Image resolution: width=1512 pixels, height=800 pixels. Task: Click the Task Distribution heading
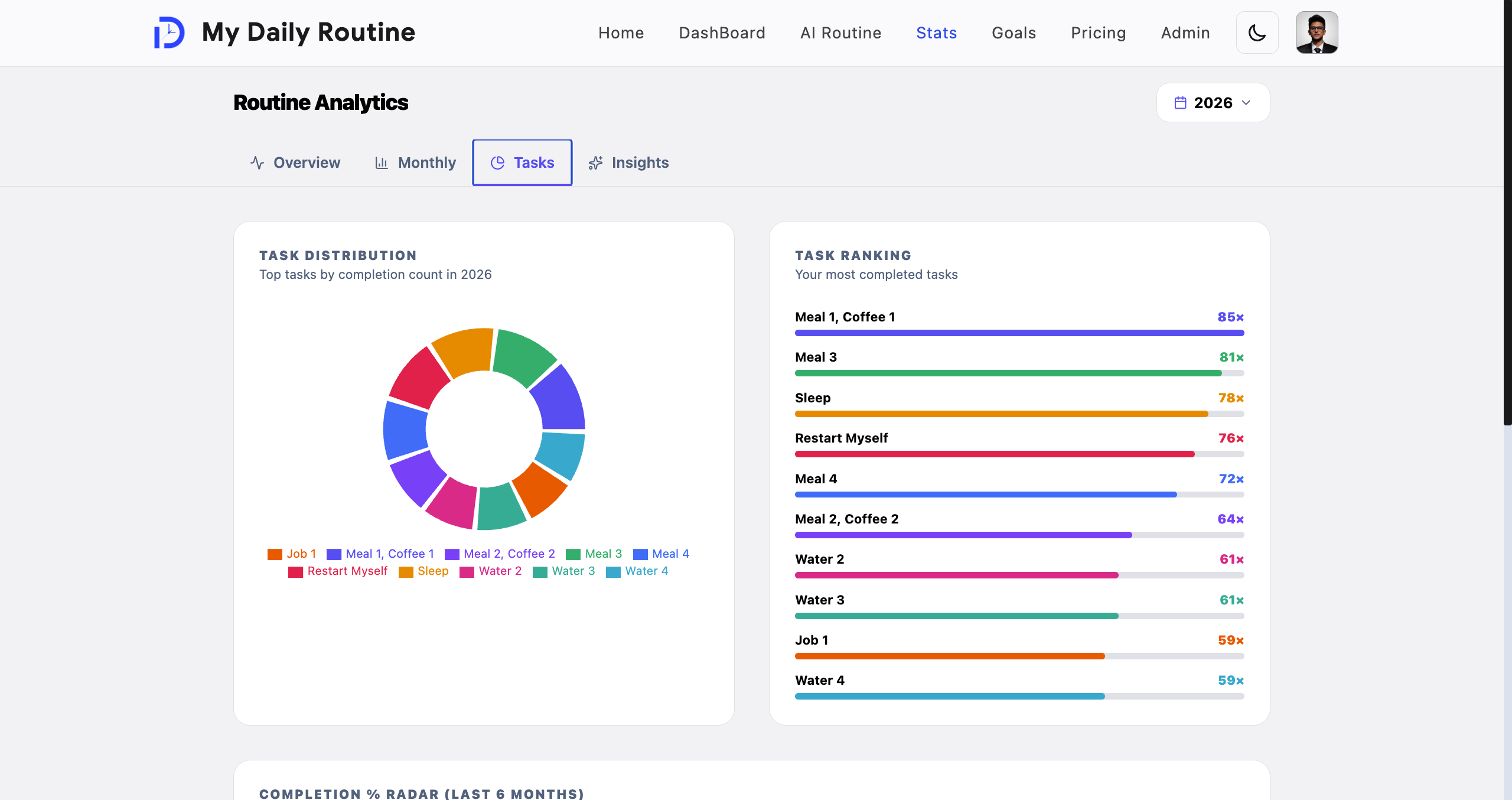pyautogui.click(x=338, y=256)
